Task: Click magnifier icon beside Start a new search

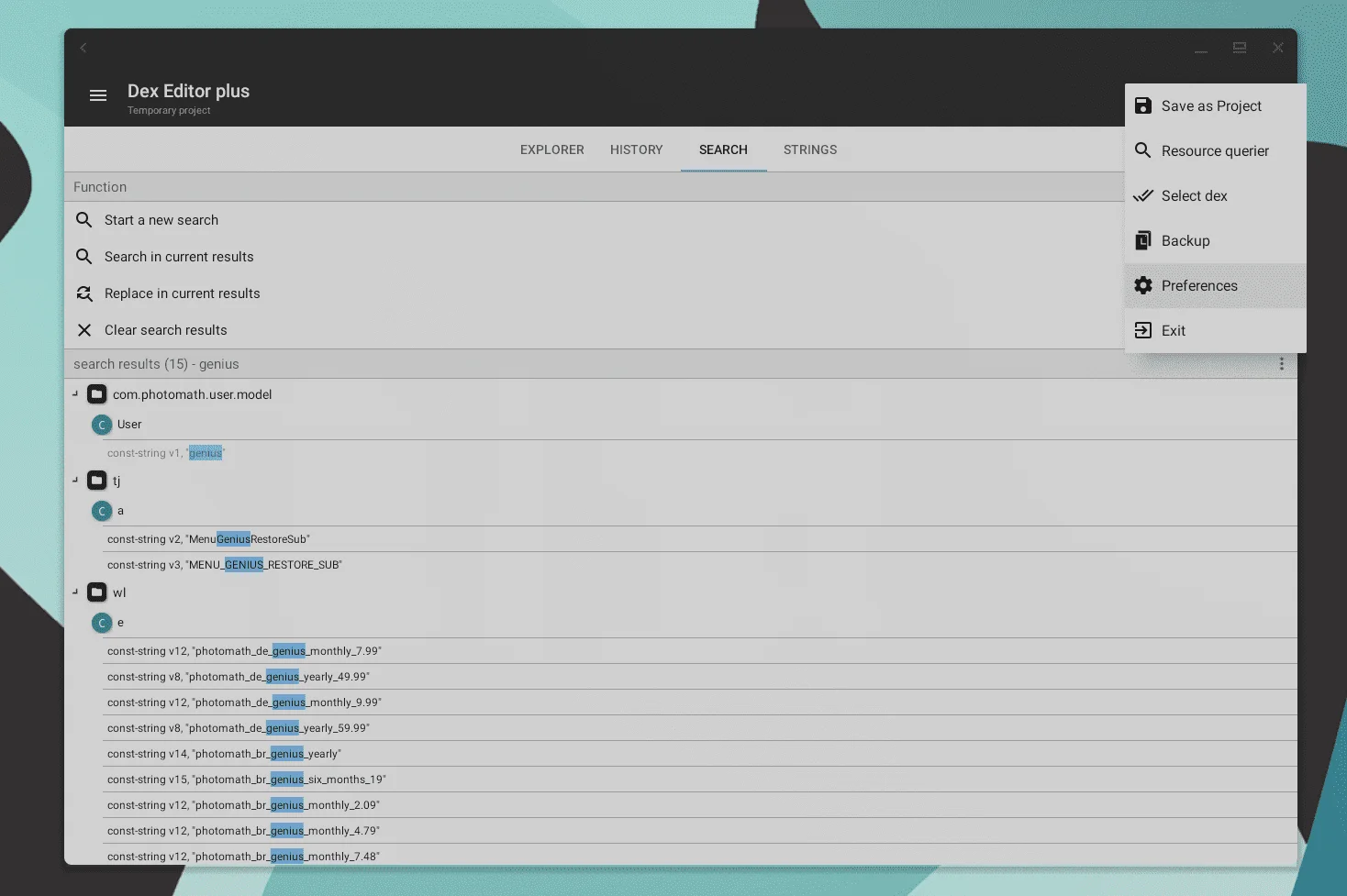Action: coord(84,220)
